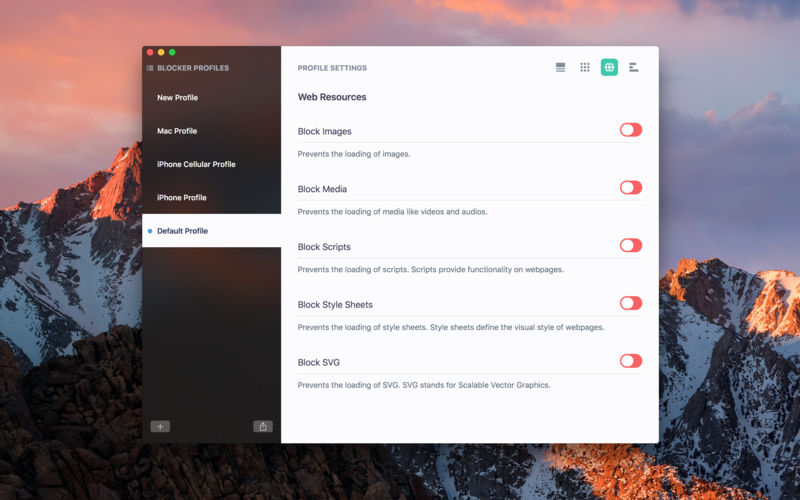Maximize the window with the green button

point(172,52)
